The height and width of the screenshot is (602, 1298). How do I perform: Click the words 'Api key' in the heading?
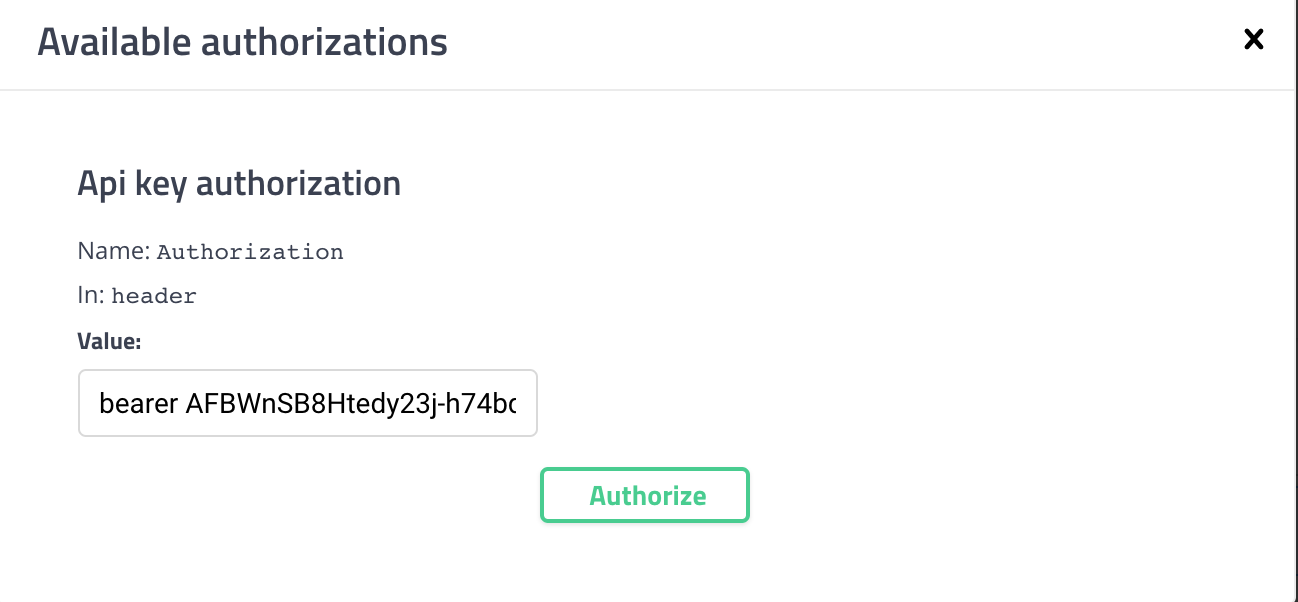click(x=132, y=184)
